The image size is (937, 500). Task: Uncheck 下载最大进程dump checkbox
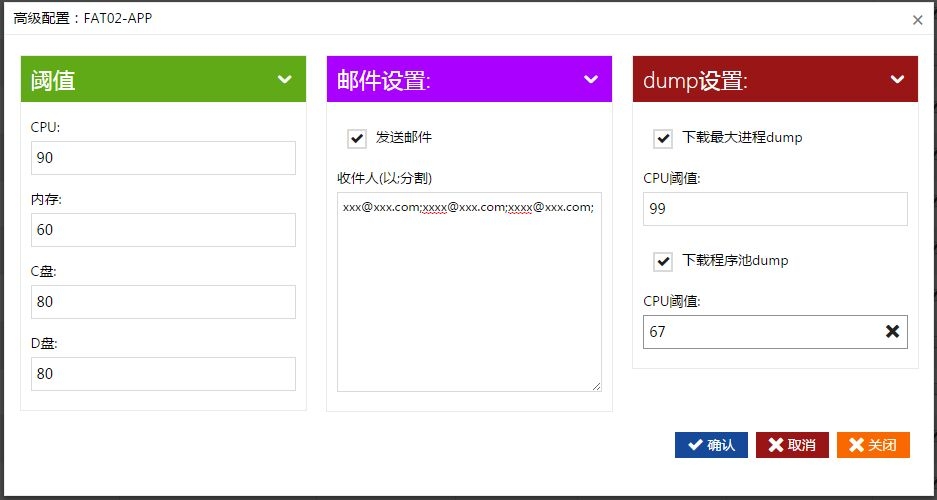[x=663, y=139]
